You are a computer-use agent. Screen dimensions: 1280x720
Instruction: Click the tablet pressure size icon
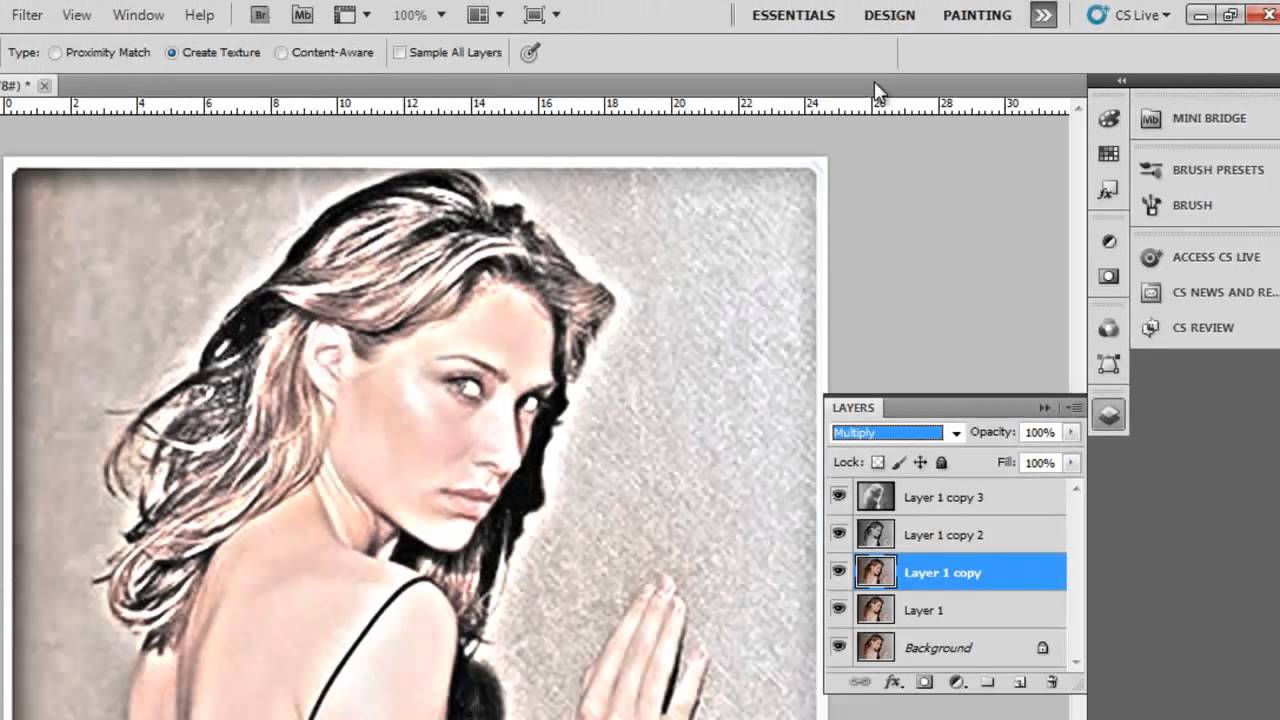530,53
